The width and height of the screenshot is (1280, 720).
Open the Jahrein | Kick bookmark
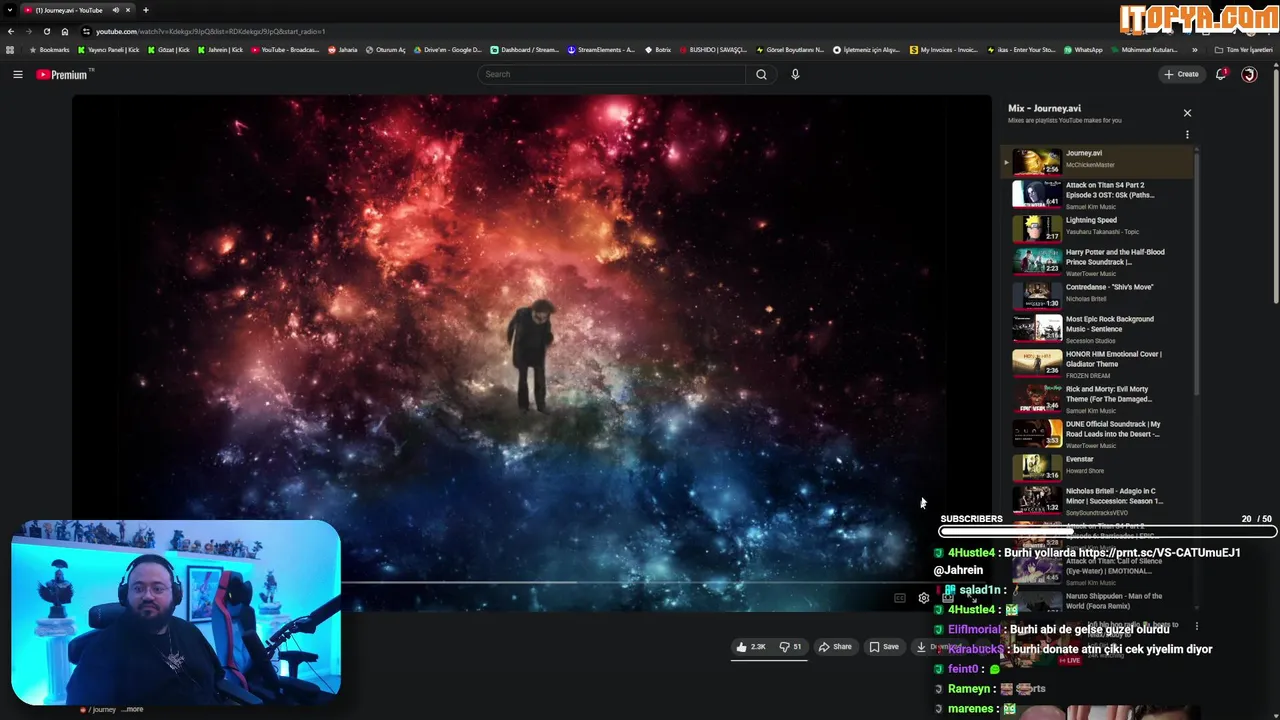[221, 50]
